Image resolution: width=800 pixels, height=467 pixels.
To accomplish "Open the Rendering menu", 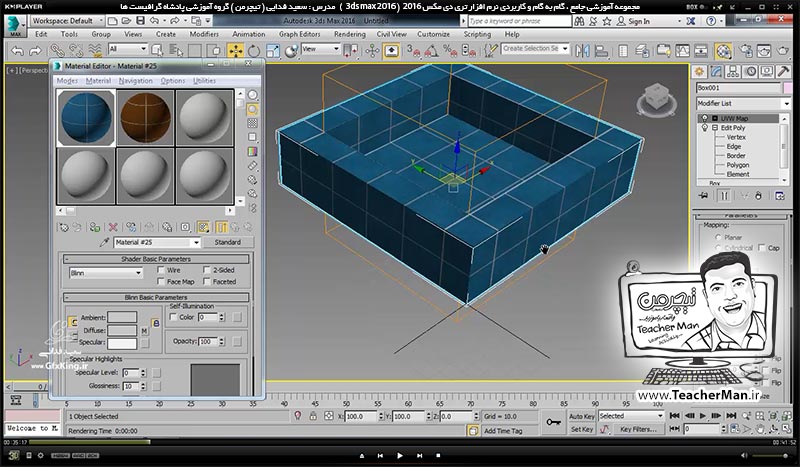I will (x=349, y=34).
